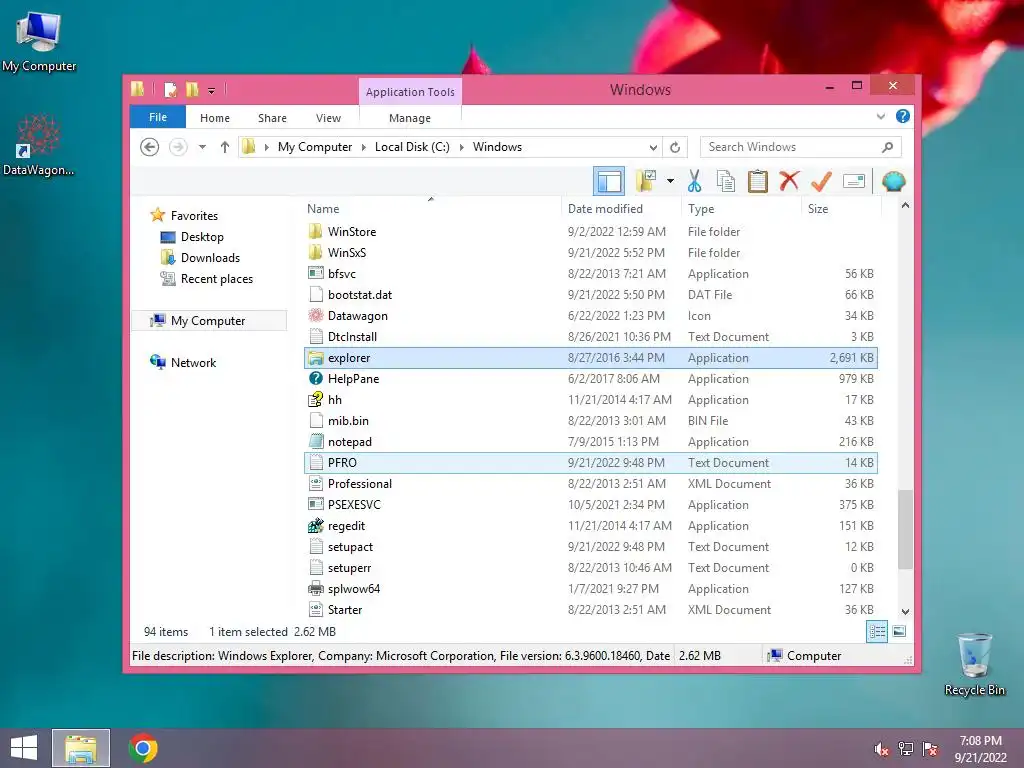Open the recent locations dropdown arrow
The width and height of the screenshot is (1024, 768).
[202, 147]
